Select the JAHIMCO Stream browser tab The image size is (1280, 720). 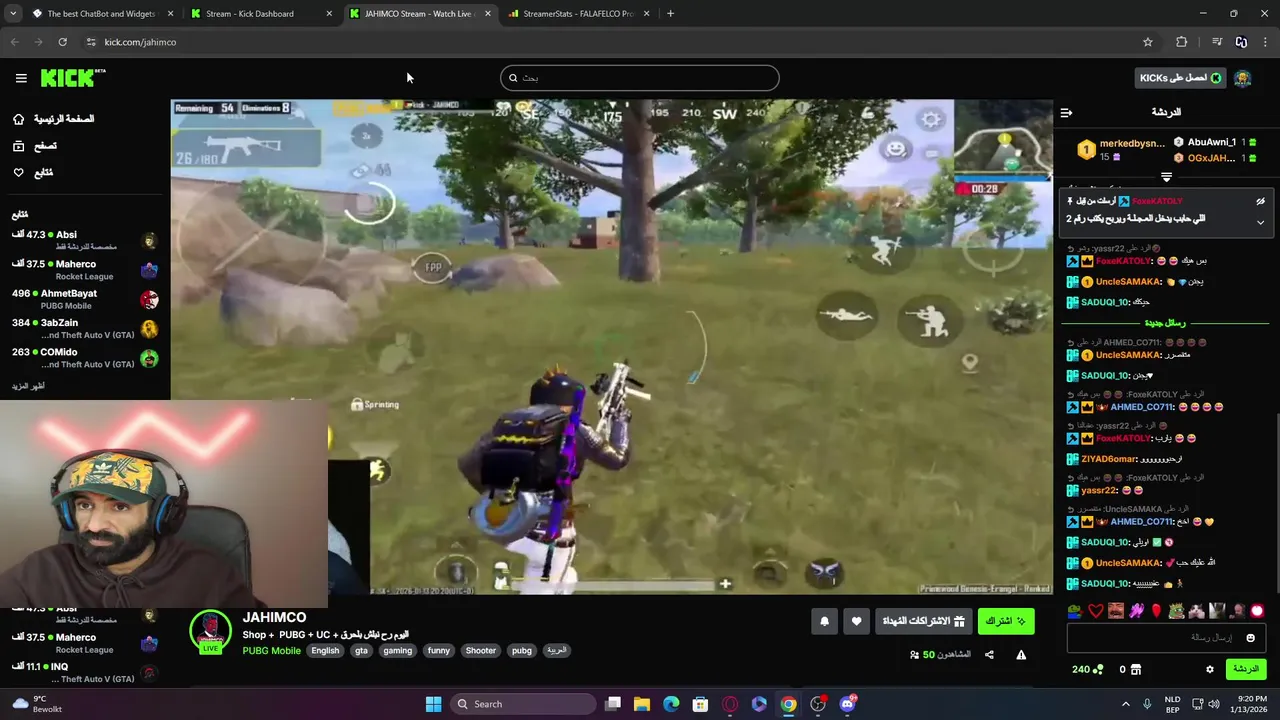pos(419,14)
